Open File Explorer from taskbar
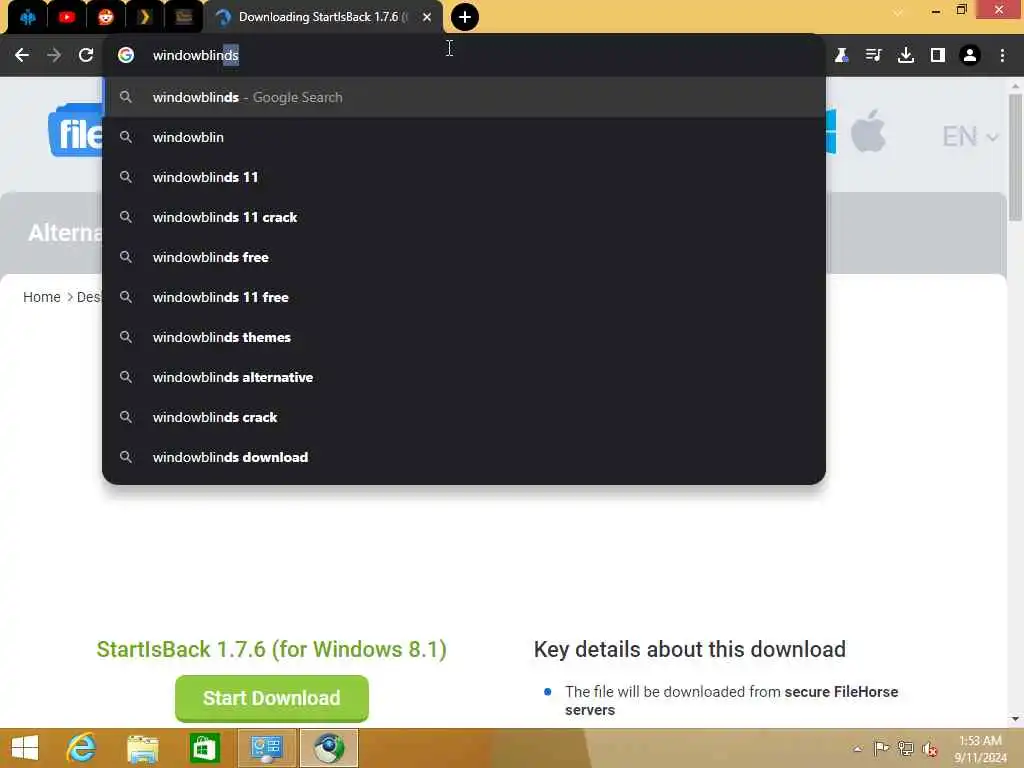Image resolution: width=1024 pixels, height=768 pixels. click(x=143, y=748)
